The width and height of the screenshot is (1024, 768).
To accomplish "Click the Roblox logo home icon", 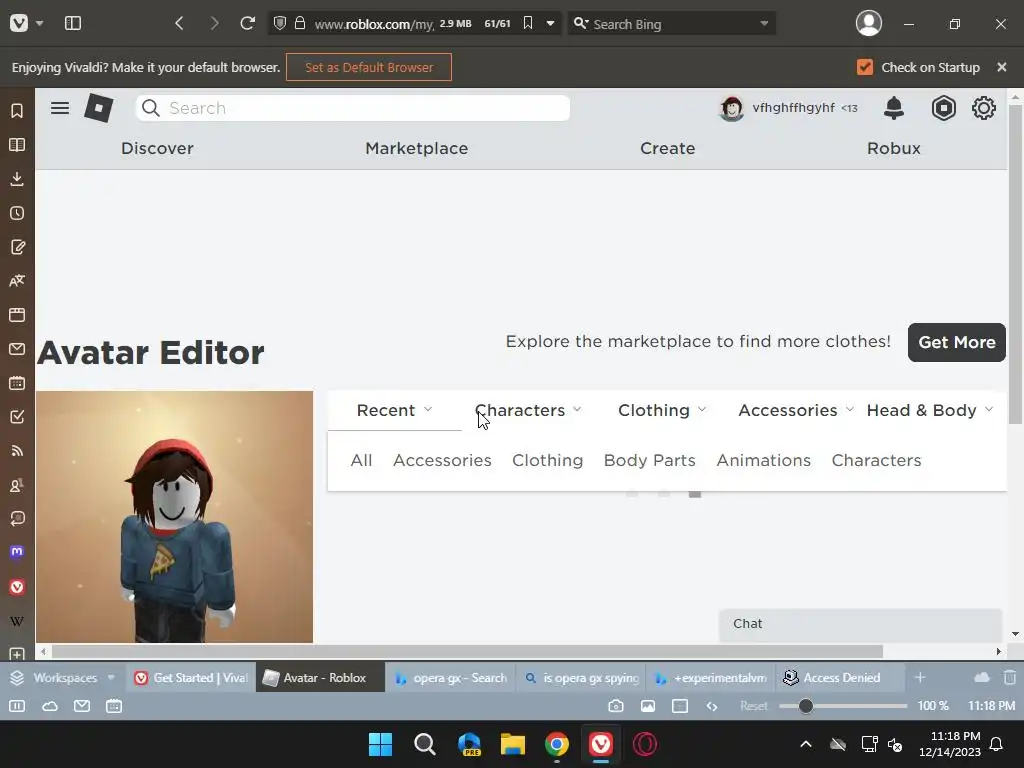I will coord(99,108).
